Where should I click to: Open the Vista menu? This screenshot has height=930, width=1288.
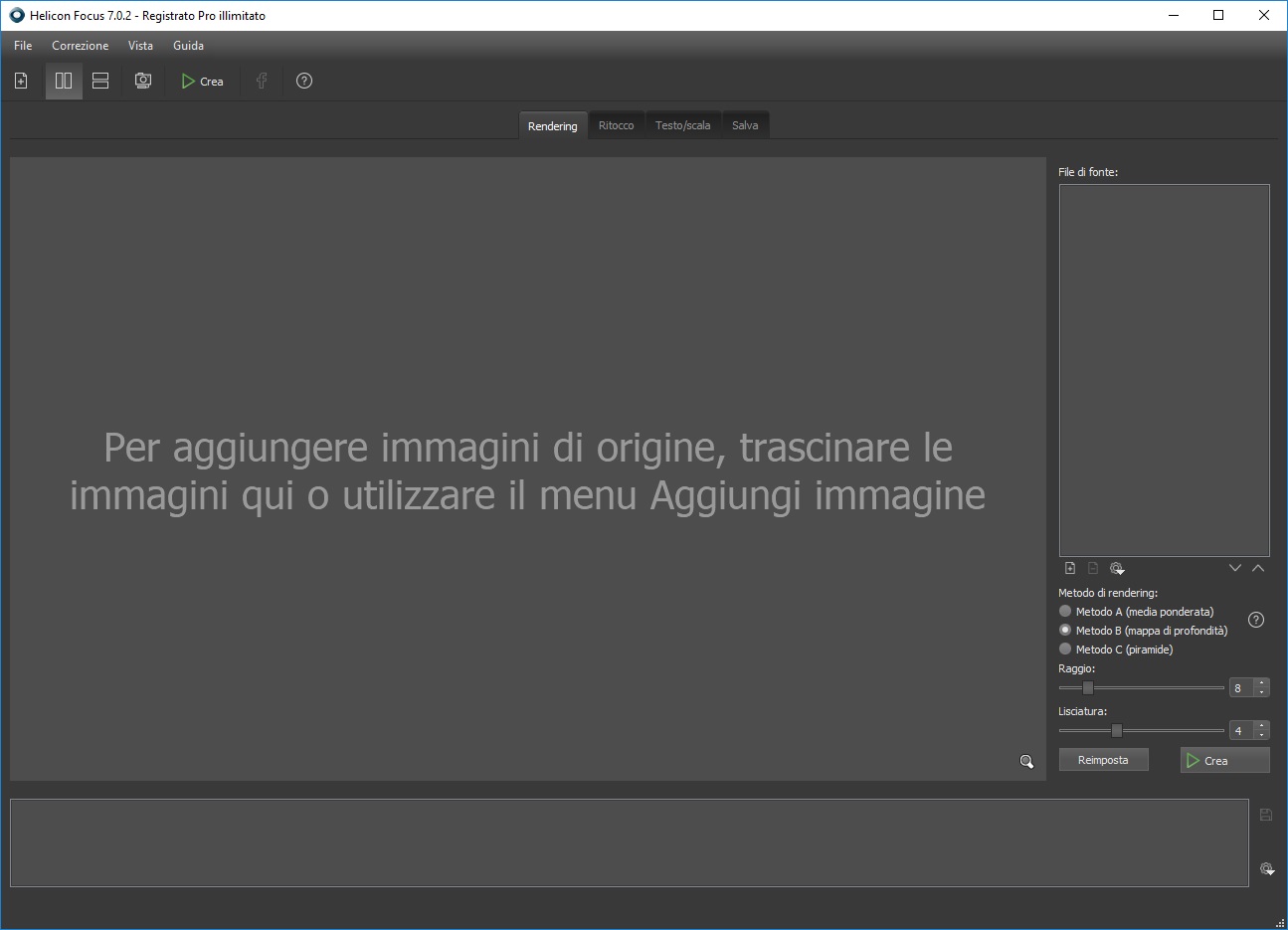point(140,46)
